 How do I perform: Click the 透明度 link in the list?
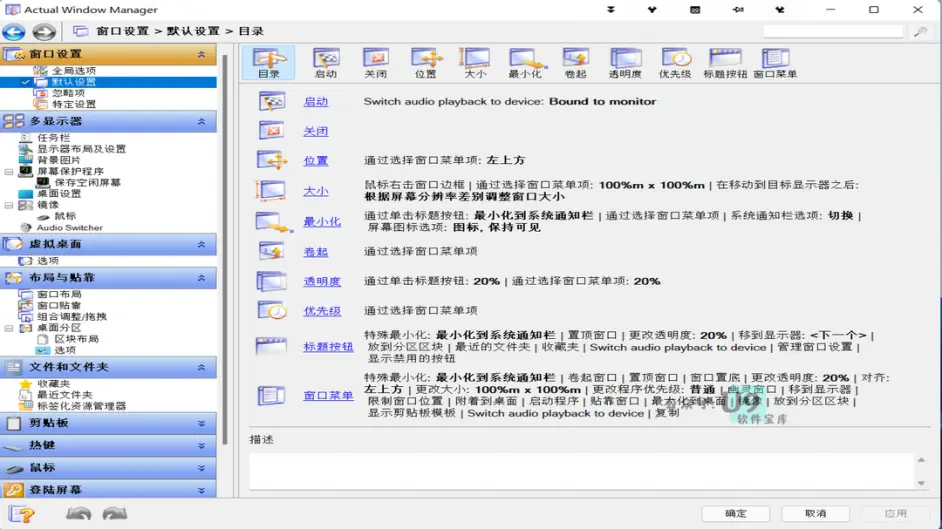(322, 281)
